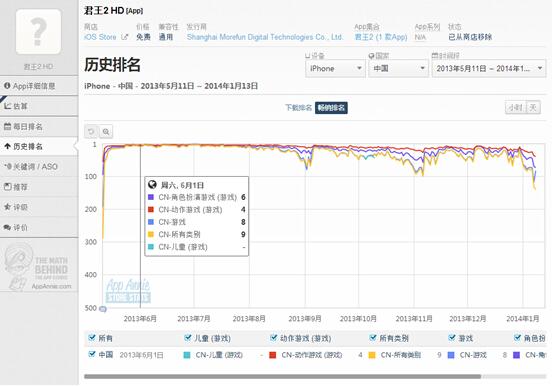Open the 君王2 (1 款App) collection link
The height and width of the screenshot is (386, 552).
[x=381, y=37]
